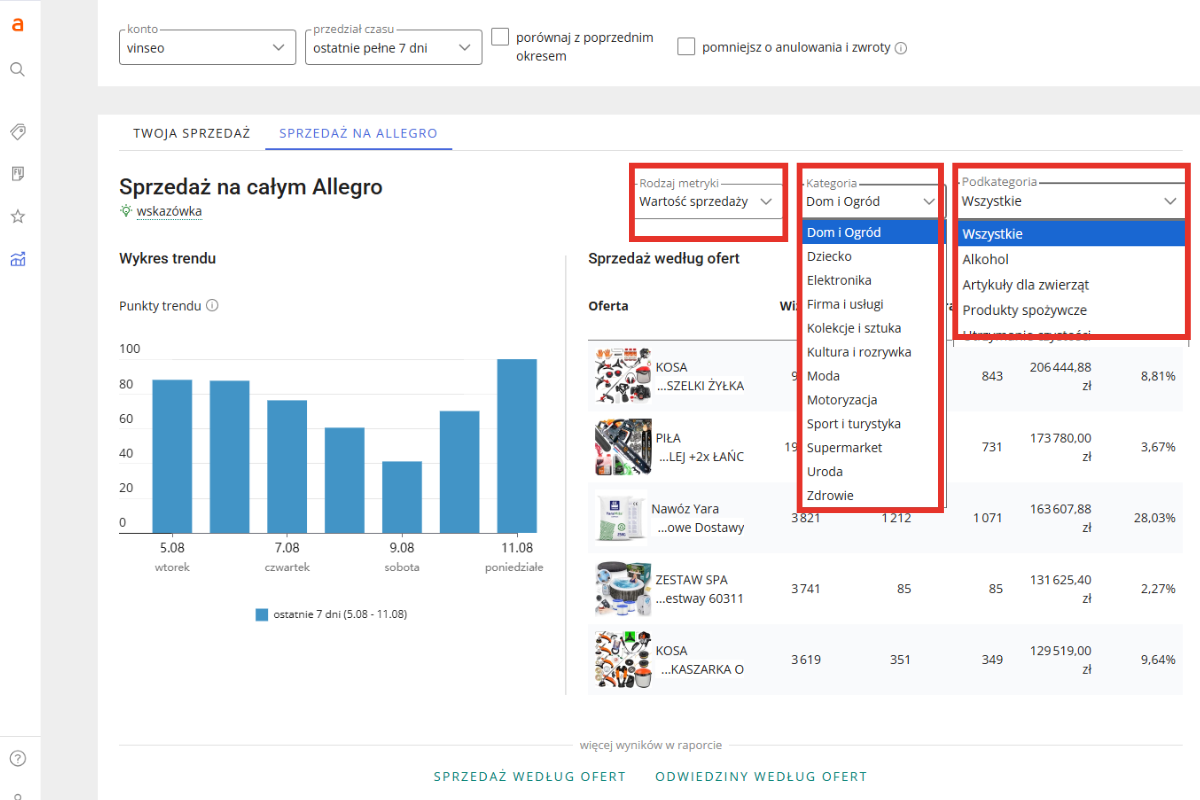Click sales value 131 625,40 zł
The height and width of the screenshot is (800, 1200).
tap(1060, 589)
